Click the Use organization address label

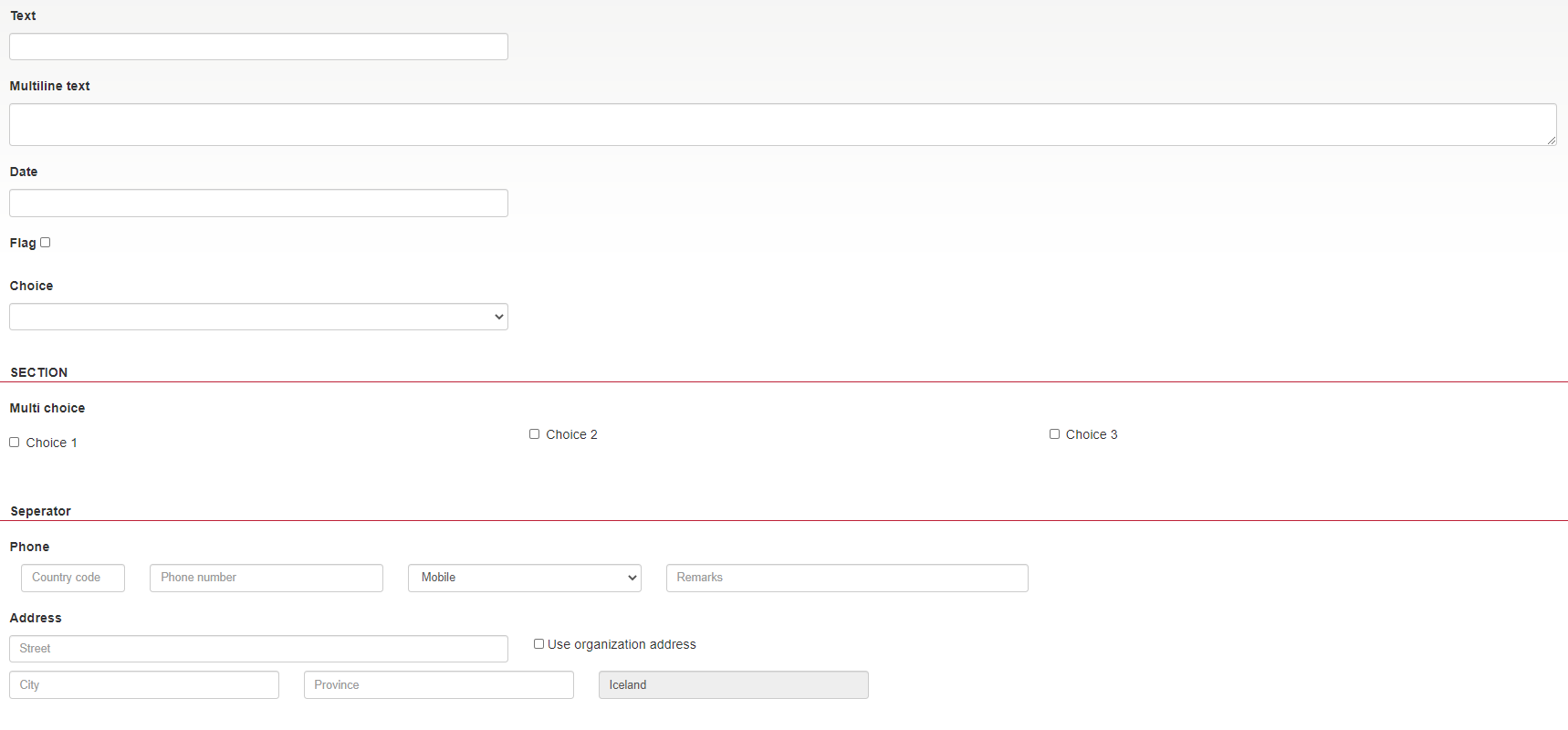[622, 644]
